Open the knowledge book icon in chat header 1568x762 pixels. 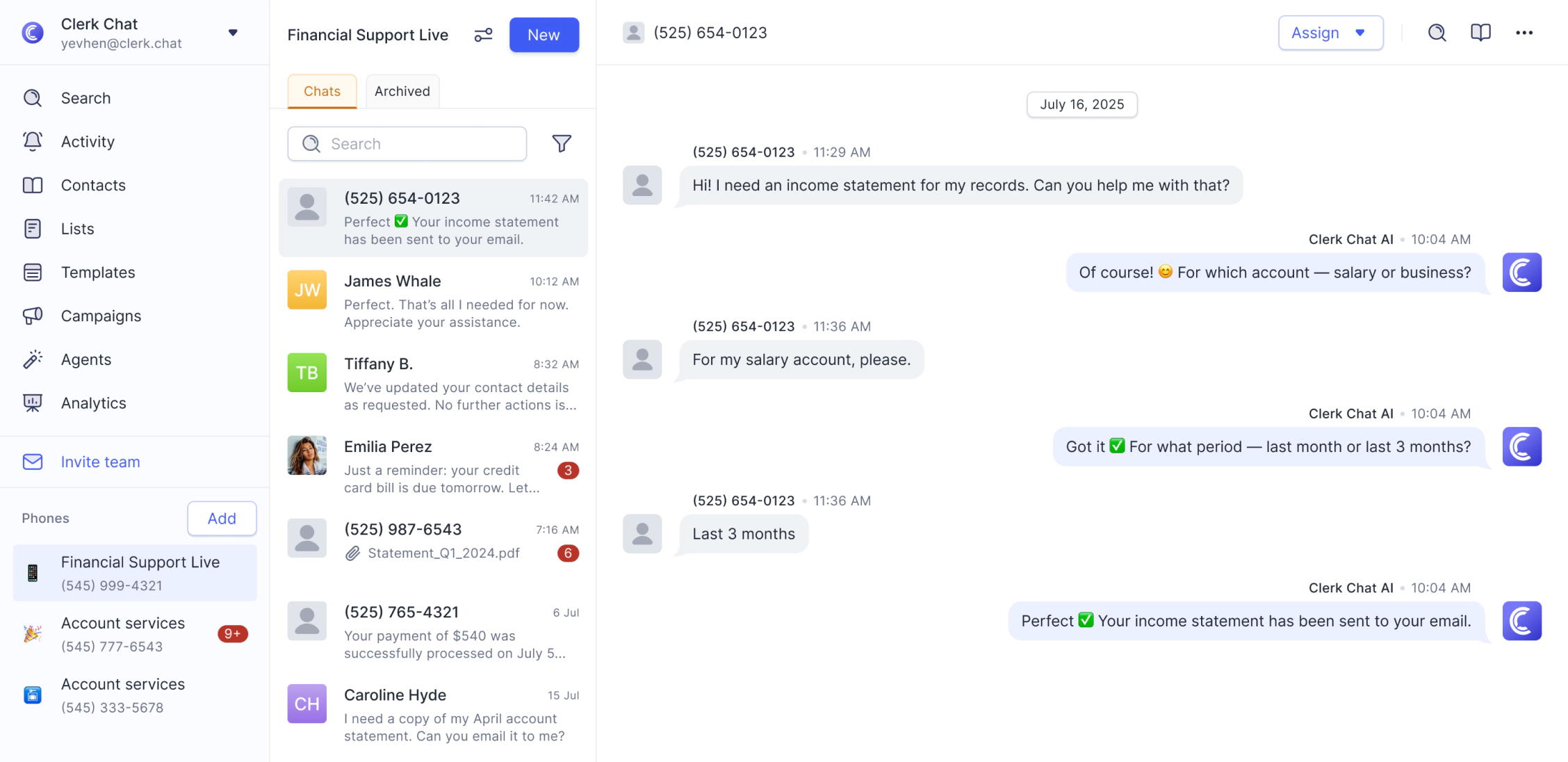click(x=1480, y=32)
